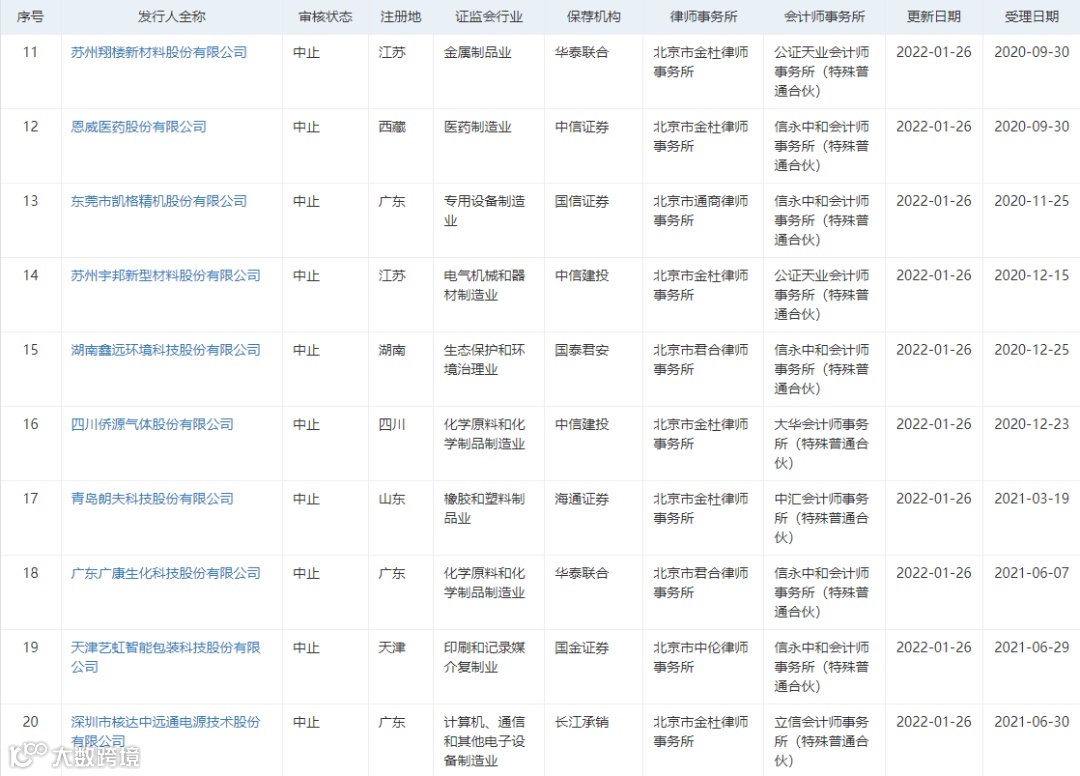The height and width of the screenshot is (776, 1080).
Task: Click acceptance date 2021-03-19
Action: point(1031,499)
